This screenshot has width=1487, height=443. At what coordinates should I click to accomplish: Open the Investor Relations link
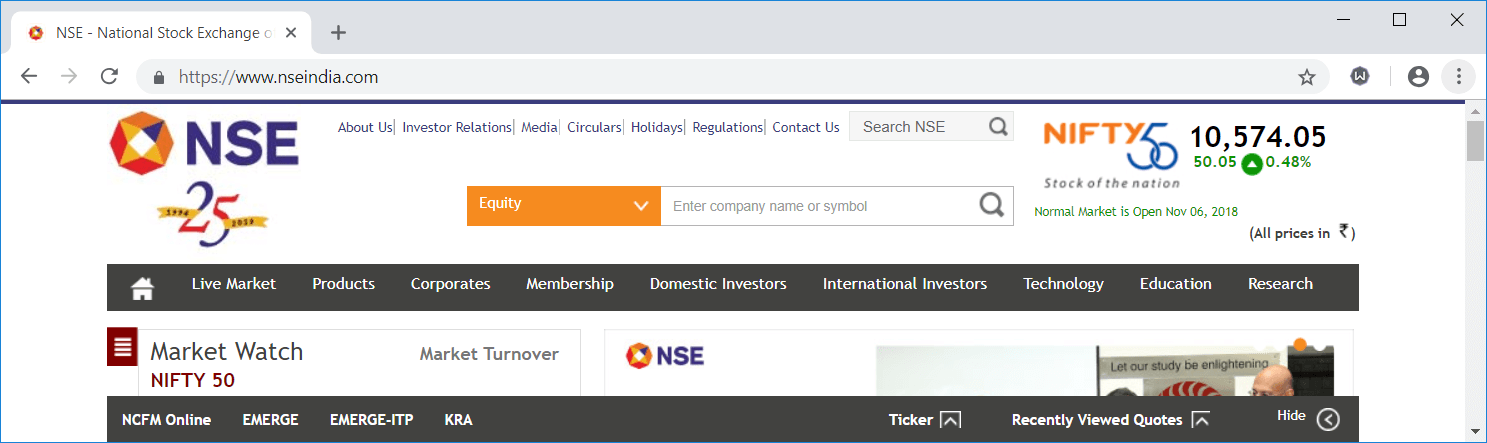457,127
